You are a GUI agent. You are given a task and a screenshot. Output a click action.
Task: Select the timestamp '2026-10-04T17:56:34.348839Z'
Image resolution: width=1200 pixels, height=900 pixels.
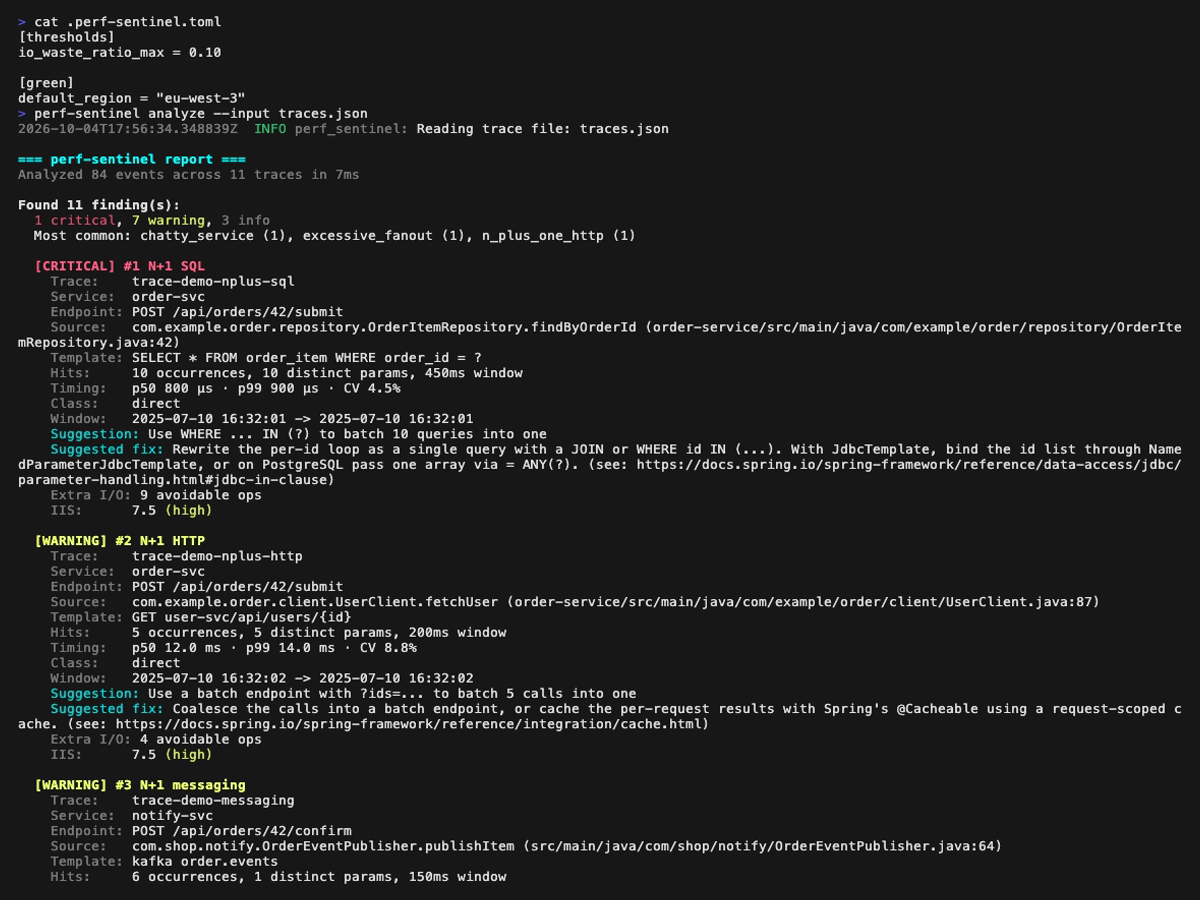click(128, 129)
